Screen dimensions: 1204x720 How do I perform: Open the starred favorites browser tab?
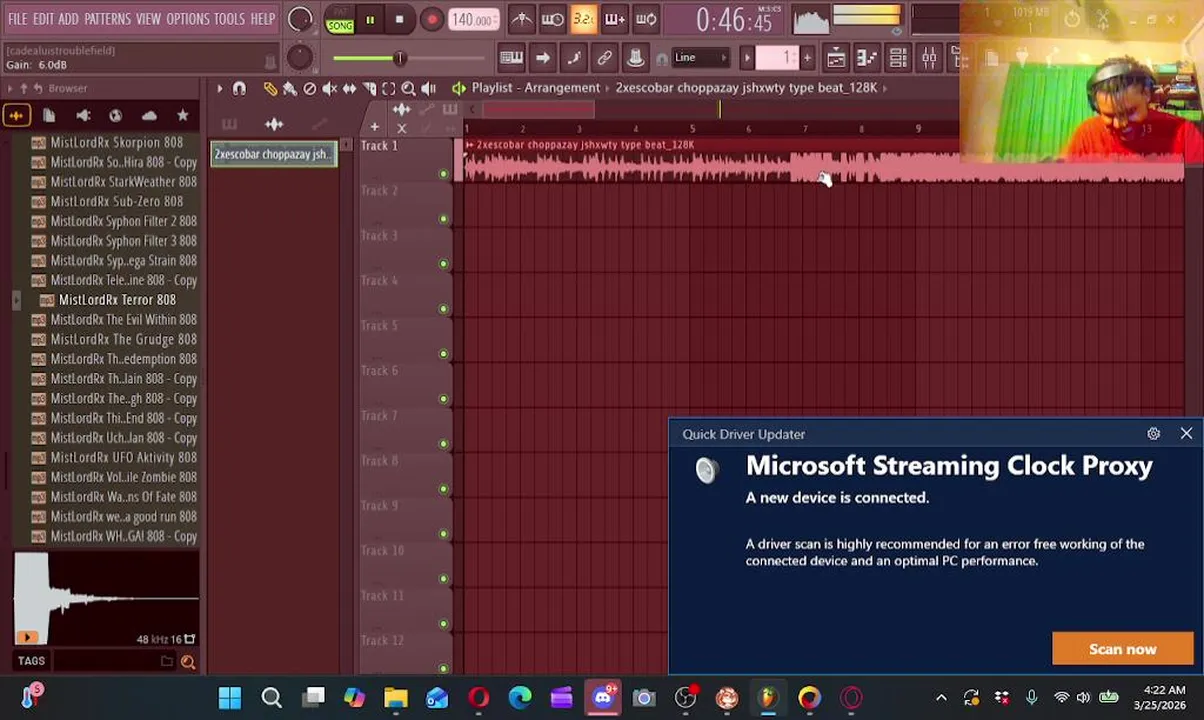pos(182,116)
